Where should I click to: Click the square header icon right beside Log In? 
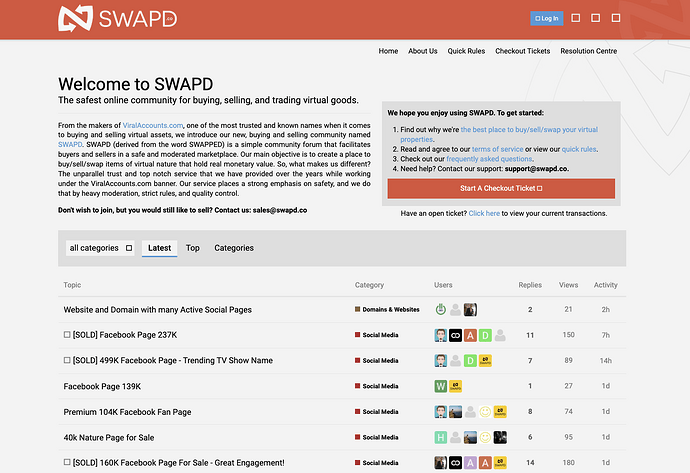tap(575, 18)
